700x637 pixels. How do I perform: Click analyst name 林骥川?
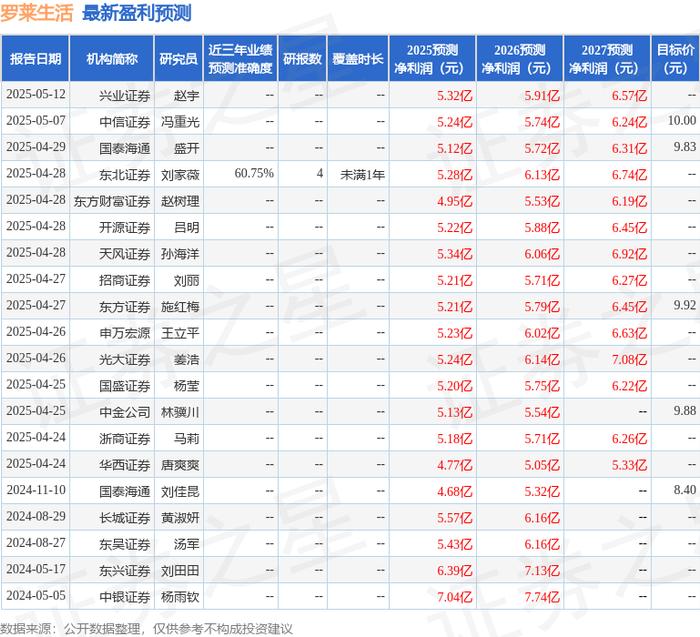click(180, 412)
